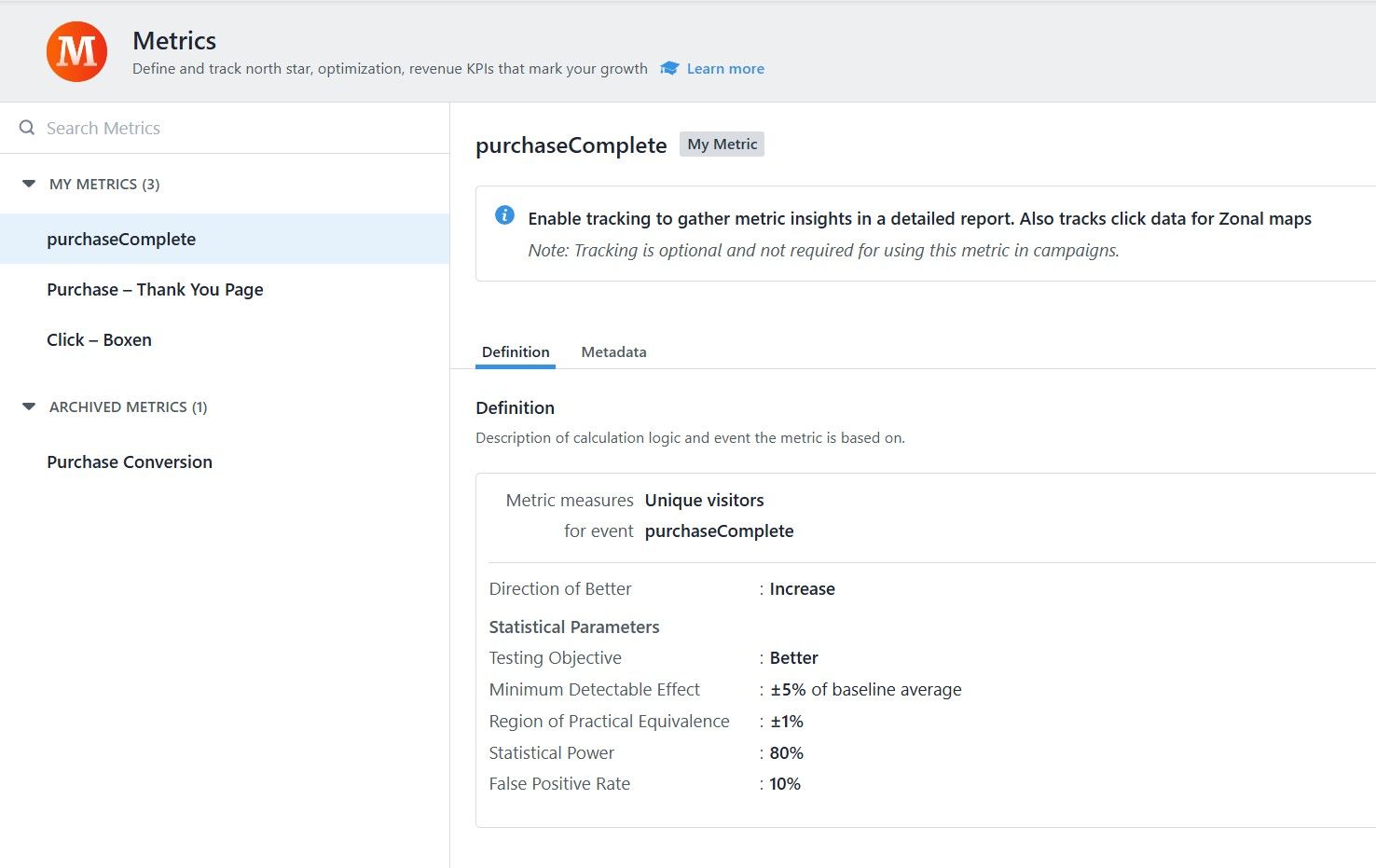Click the purchaseComplete page heading
Screen dimensions: 1376x868
click(571, 145)
